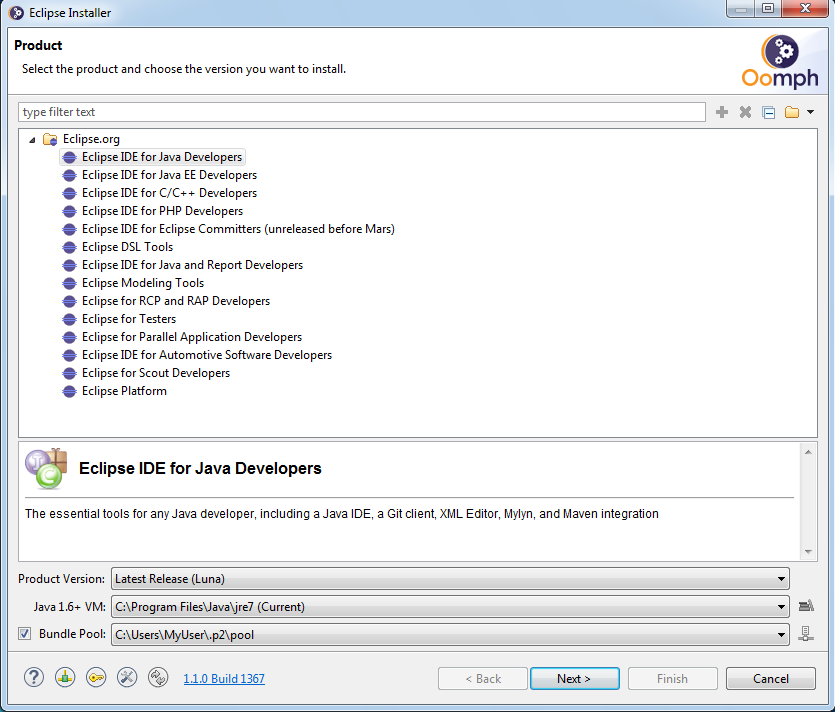Screen dimensions: 835x712
Task: Click the catalogs folder icon
Action: coord(792,112)
